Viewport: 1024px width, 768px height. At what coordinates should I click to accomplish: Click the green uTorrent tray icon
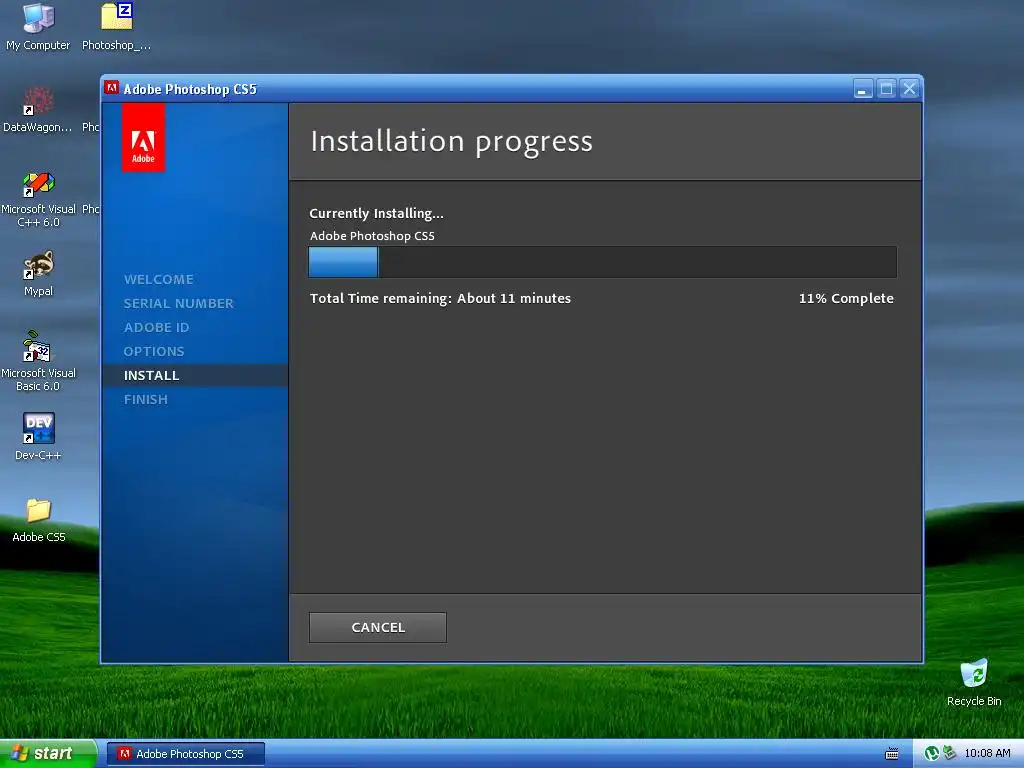click(x=931, y=754)
